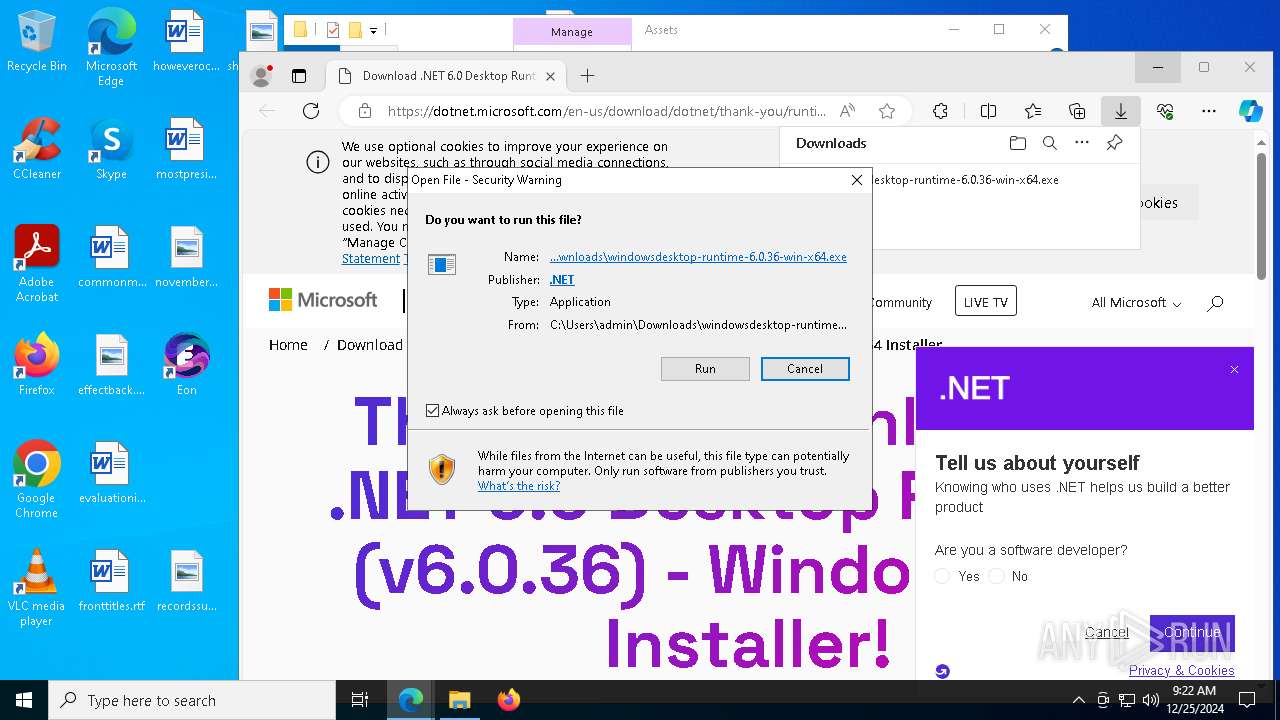This screenshot has width=1280, height=720.
Task: Select Yes for software developer question
Action: (x=942, y=576)
